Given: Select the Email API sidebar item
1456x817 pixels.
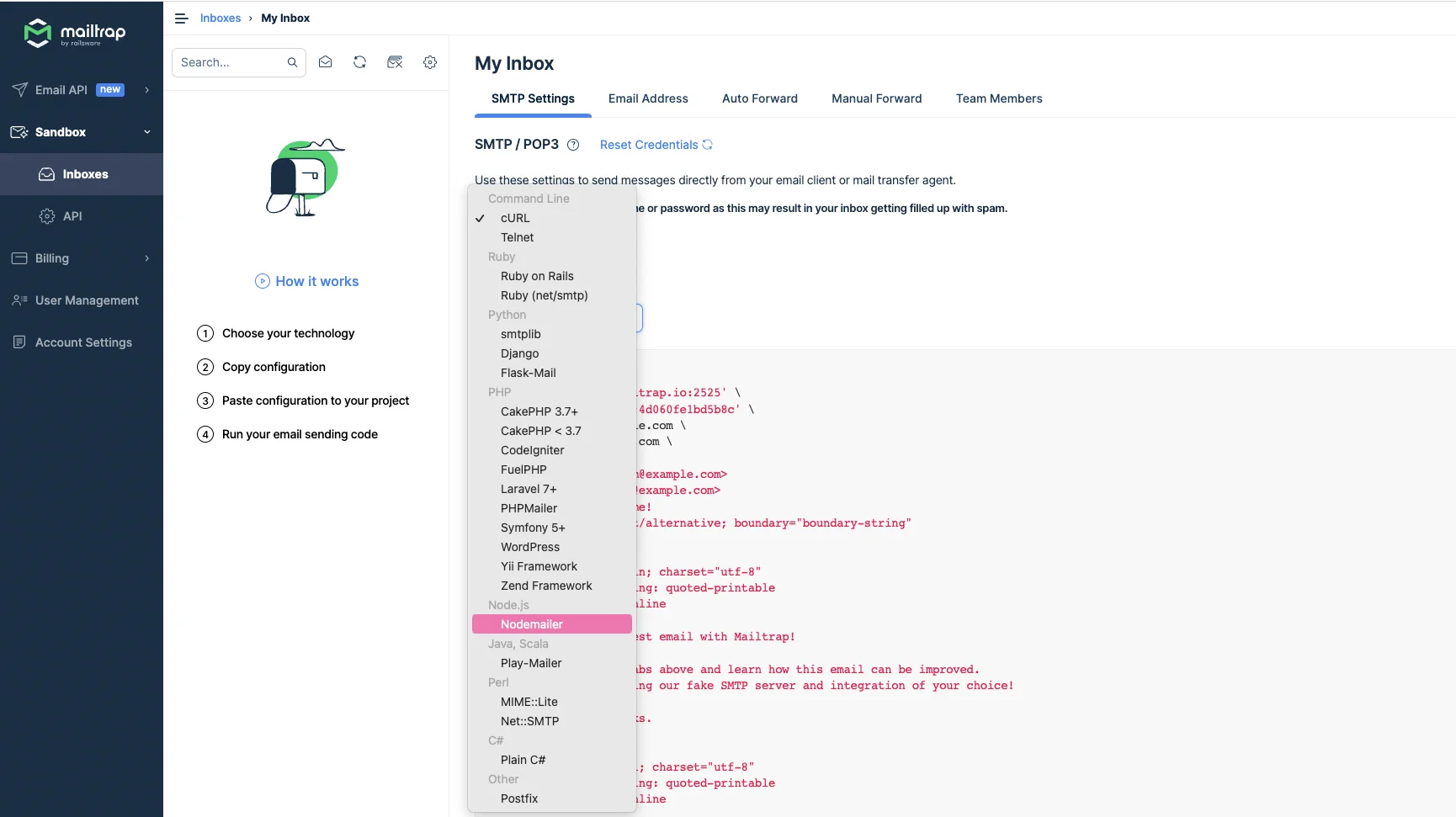Looking at the screenshot, I should coord(59,89).
